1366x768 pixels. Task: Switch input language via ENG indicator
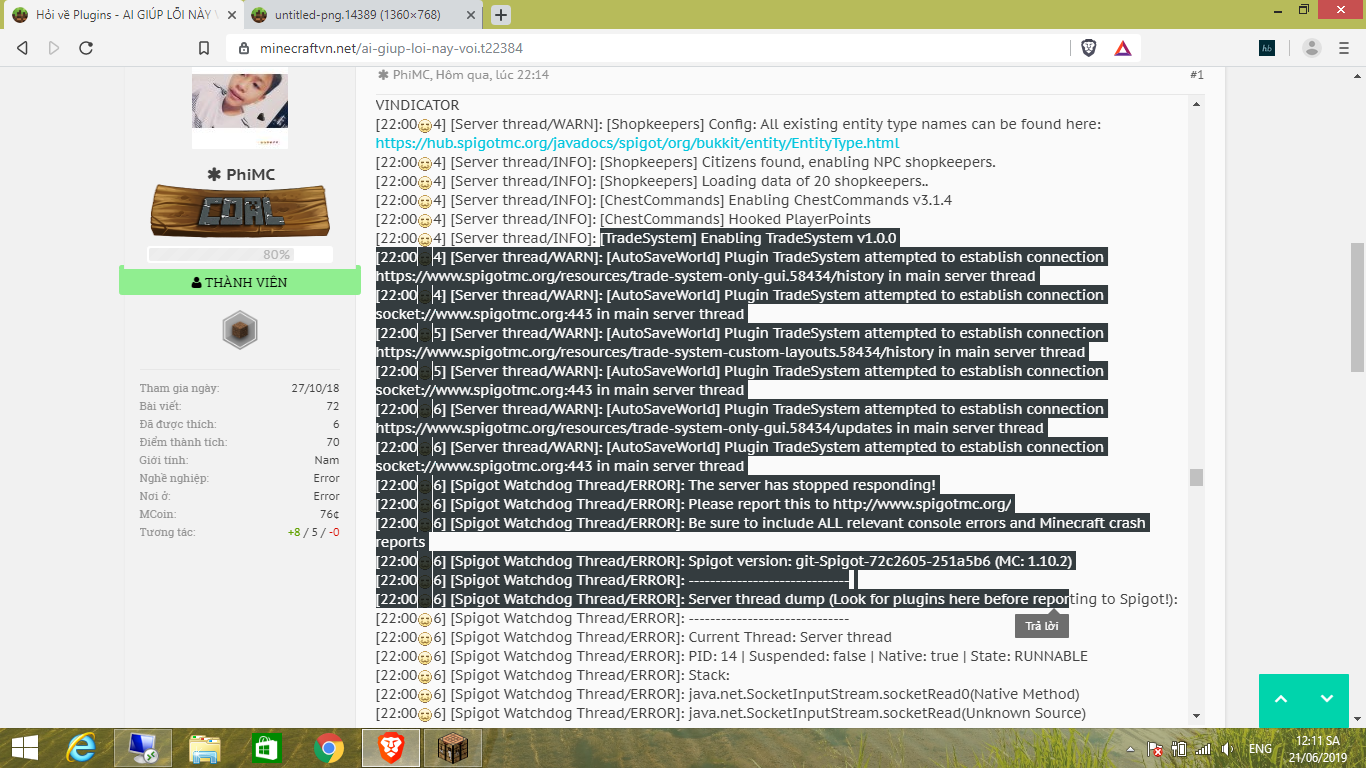tap(1260, 749)
